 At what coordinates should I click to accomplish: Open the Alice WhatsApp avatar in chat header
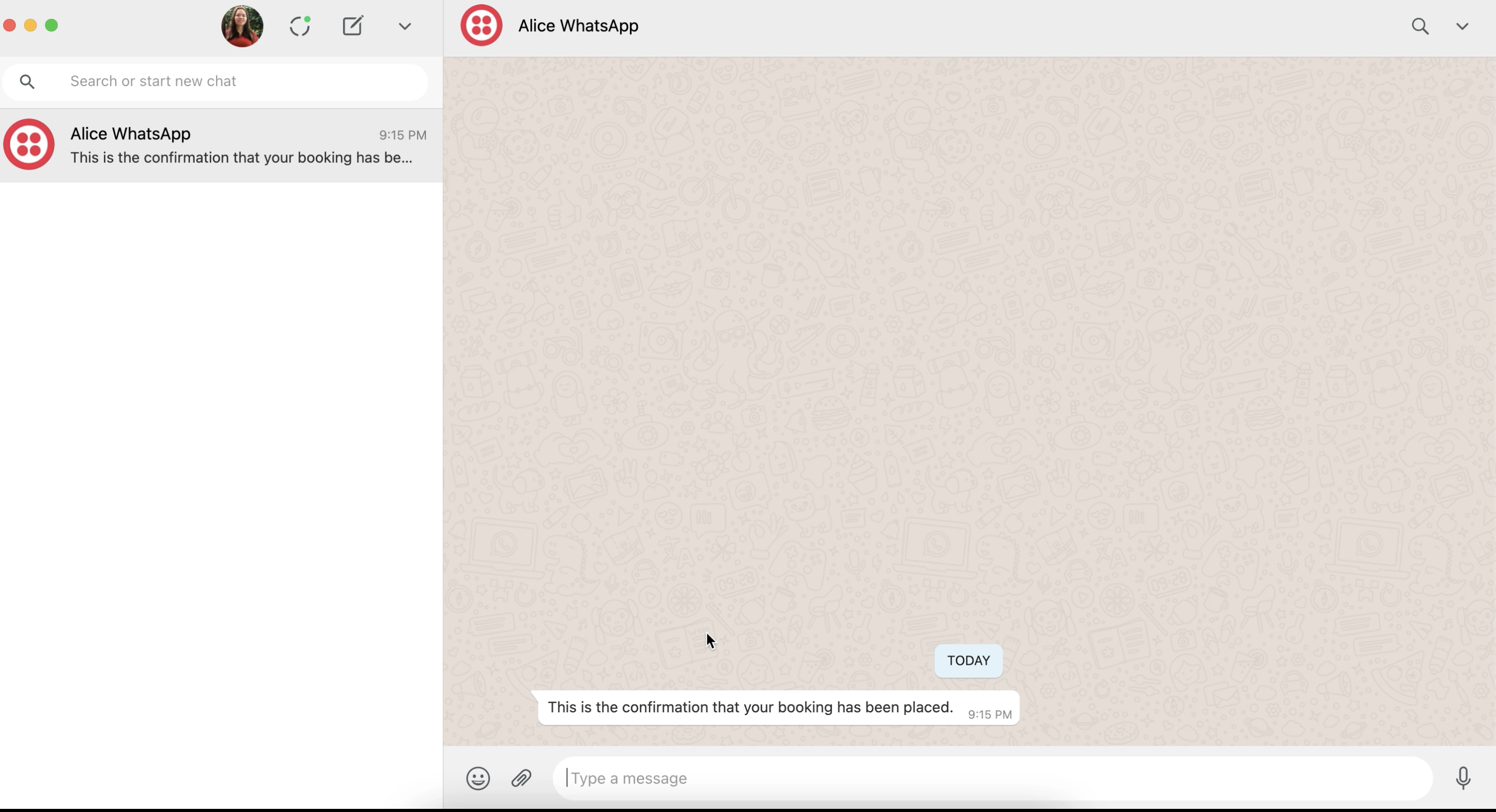[481, 26]
